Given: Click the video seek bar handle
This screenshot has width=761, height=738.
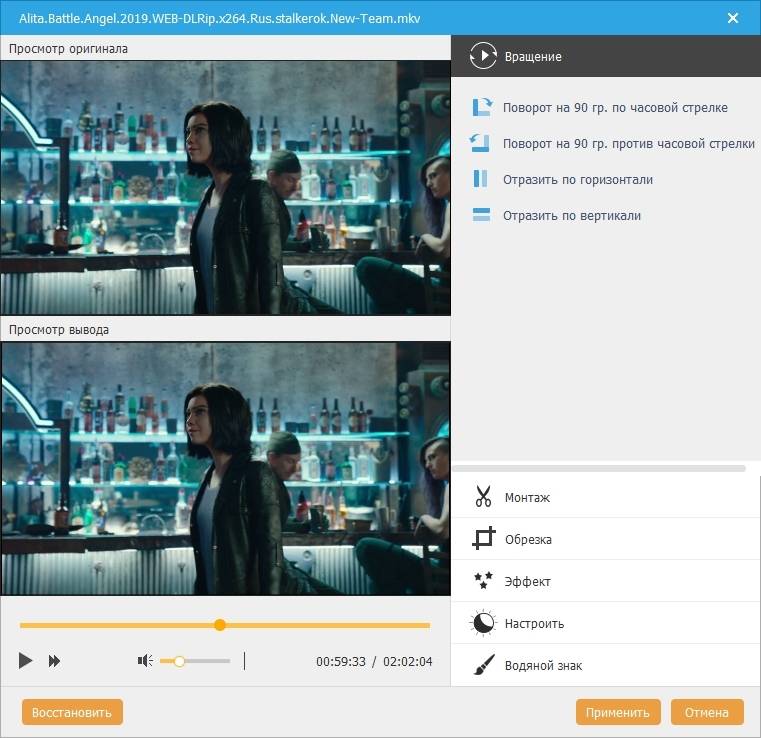Looking at the screenshot, I should coord(220,624).
